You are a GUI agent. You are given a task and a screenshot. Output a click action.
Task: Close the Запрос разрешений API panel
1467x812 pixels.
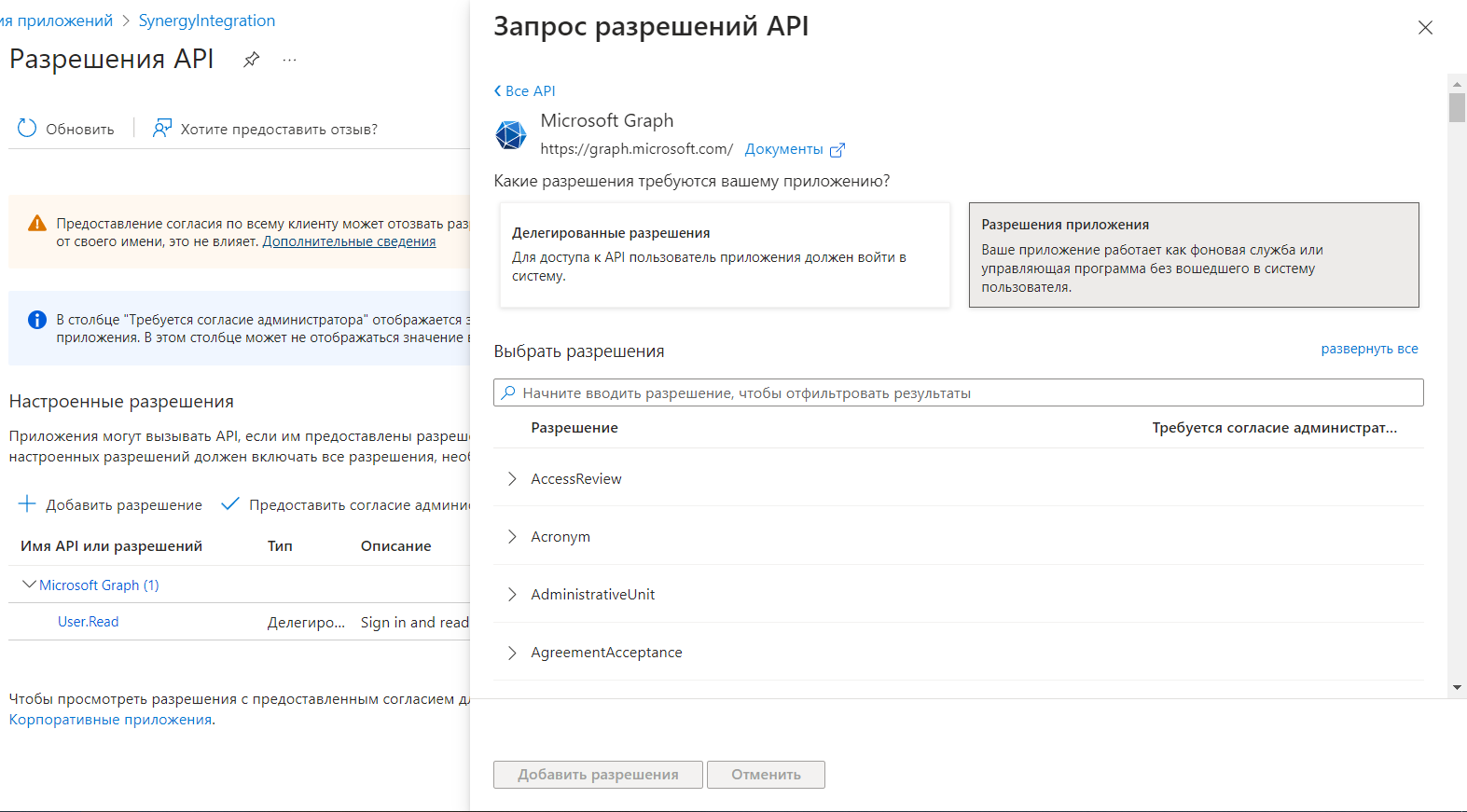coord(1425,28)
